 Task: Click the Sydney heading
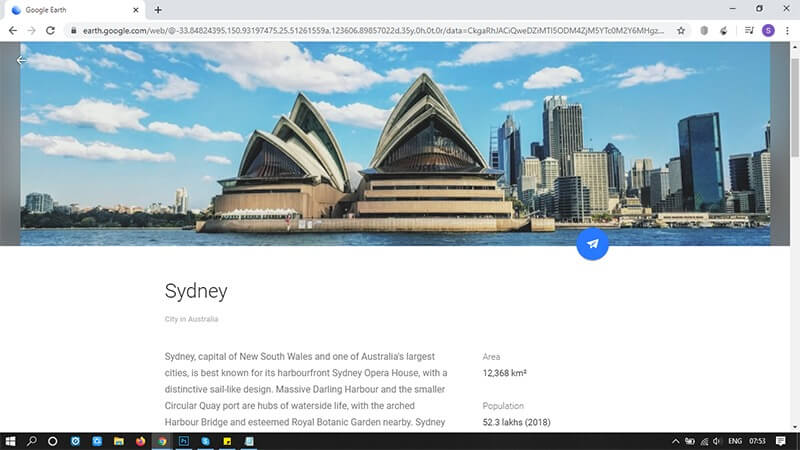(196, 291)
